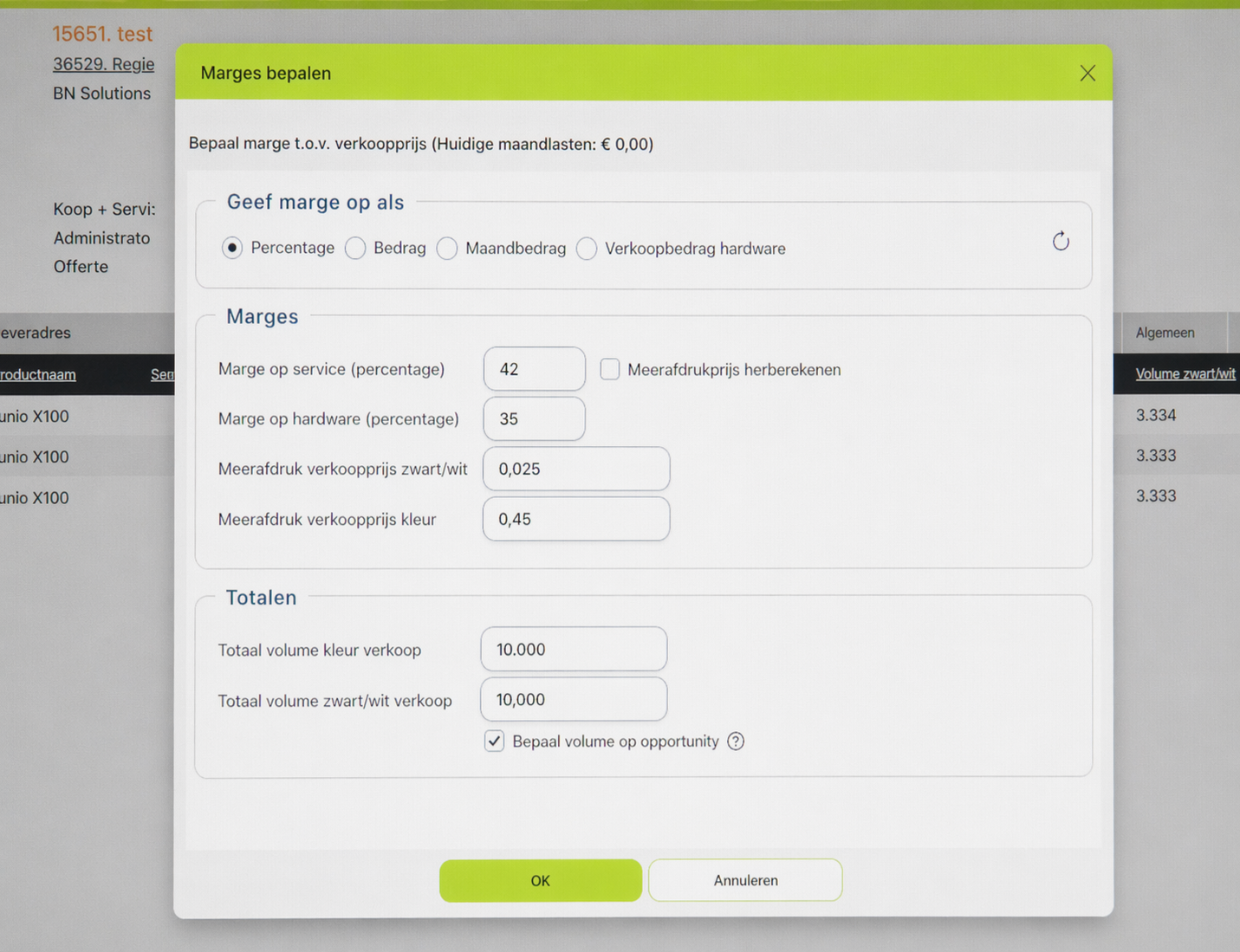This screenshot has height=952, width=1240.
Task: Select volume cell 3.334
Action: coord(1156,415)
